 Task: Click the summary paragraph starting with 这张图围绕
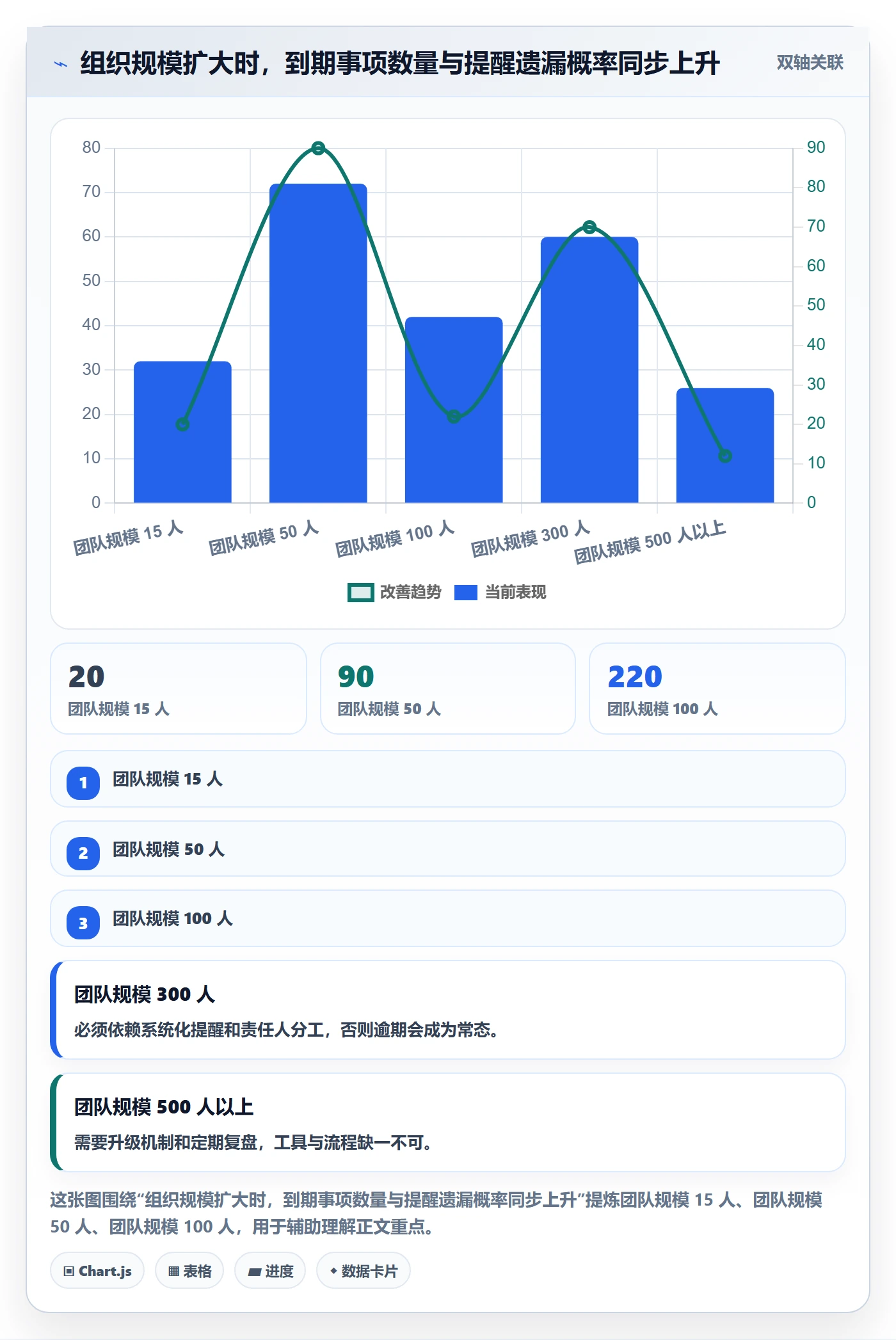click(x=436, y=1213)
